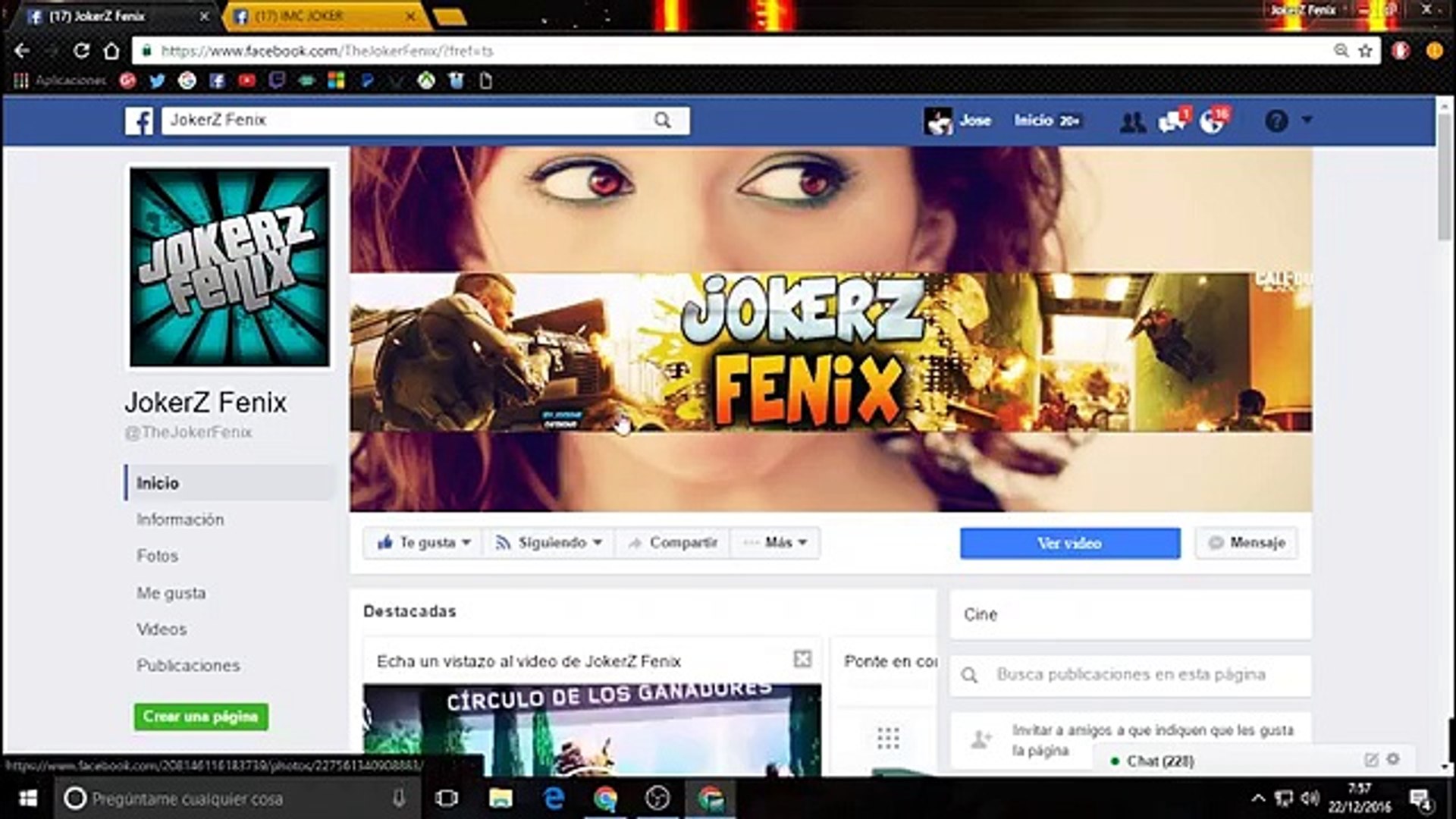The height and width of the screenshot is (819, 1456).
Task: Open Microsoft Edge from taskbar
Action: click(554, 798)
